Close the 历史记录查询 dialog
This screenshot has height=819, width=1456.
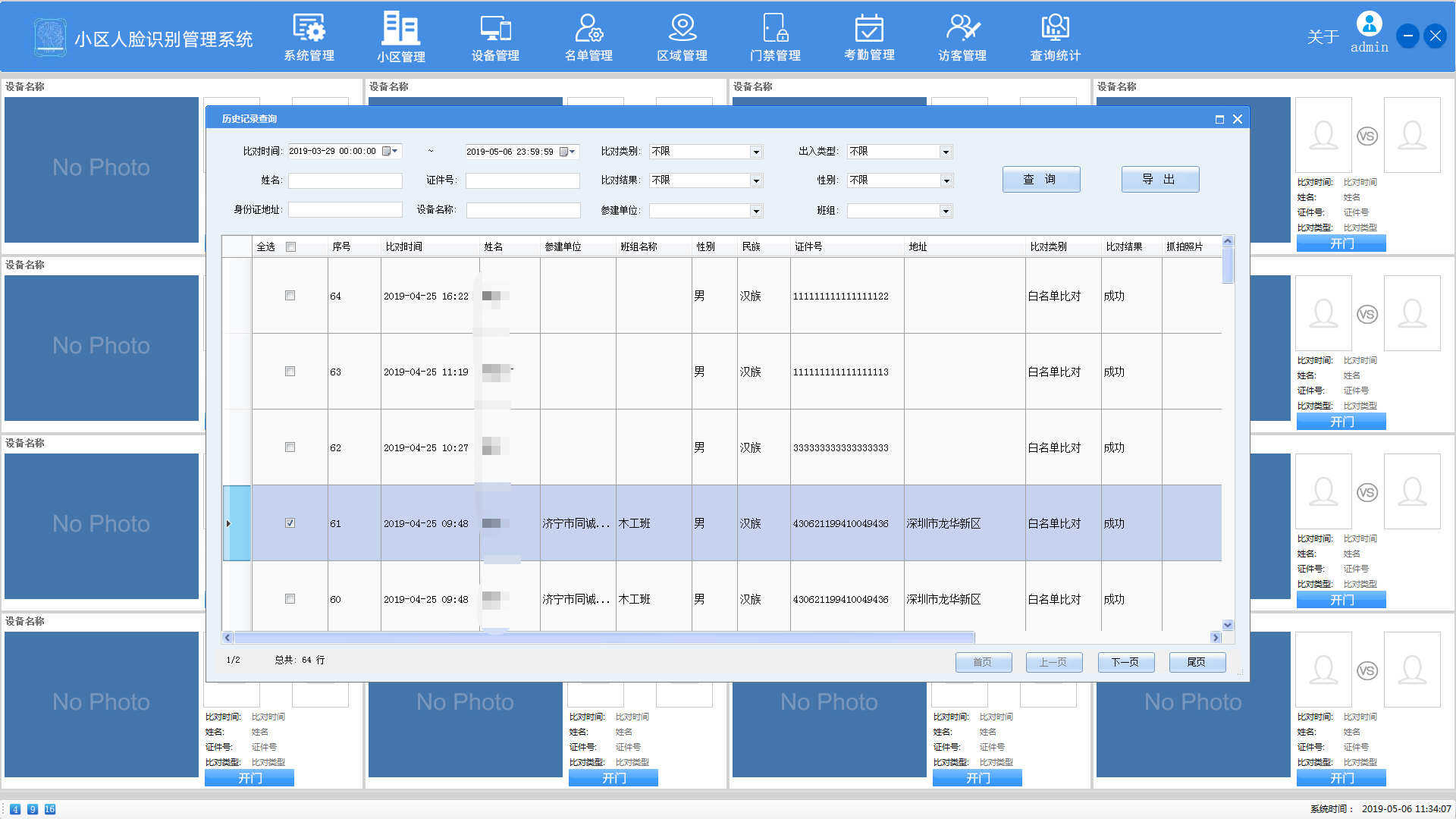(1238, 119)
